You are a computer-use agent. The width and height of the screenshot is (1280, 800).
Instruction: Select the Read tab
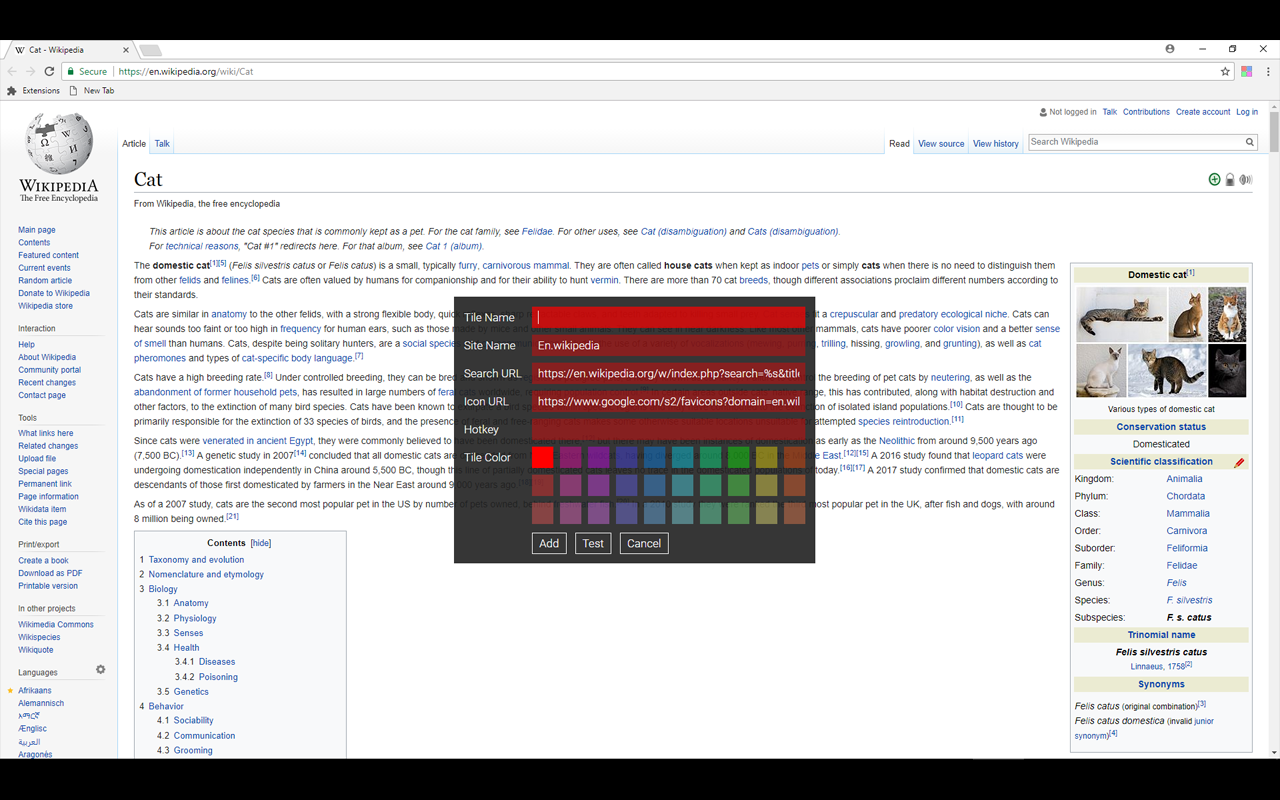899,144
